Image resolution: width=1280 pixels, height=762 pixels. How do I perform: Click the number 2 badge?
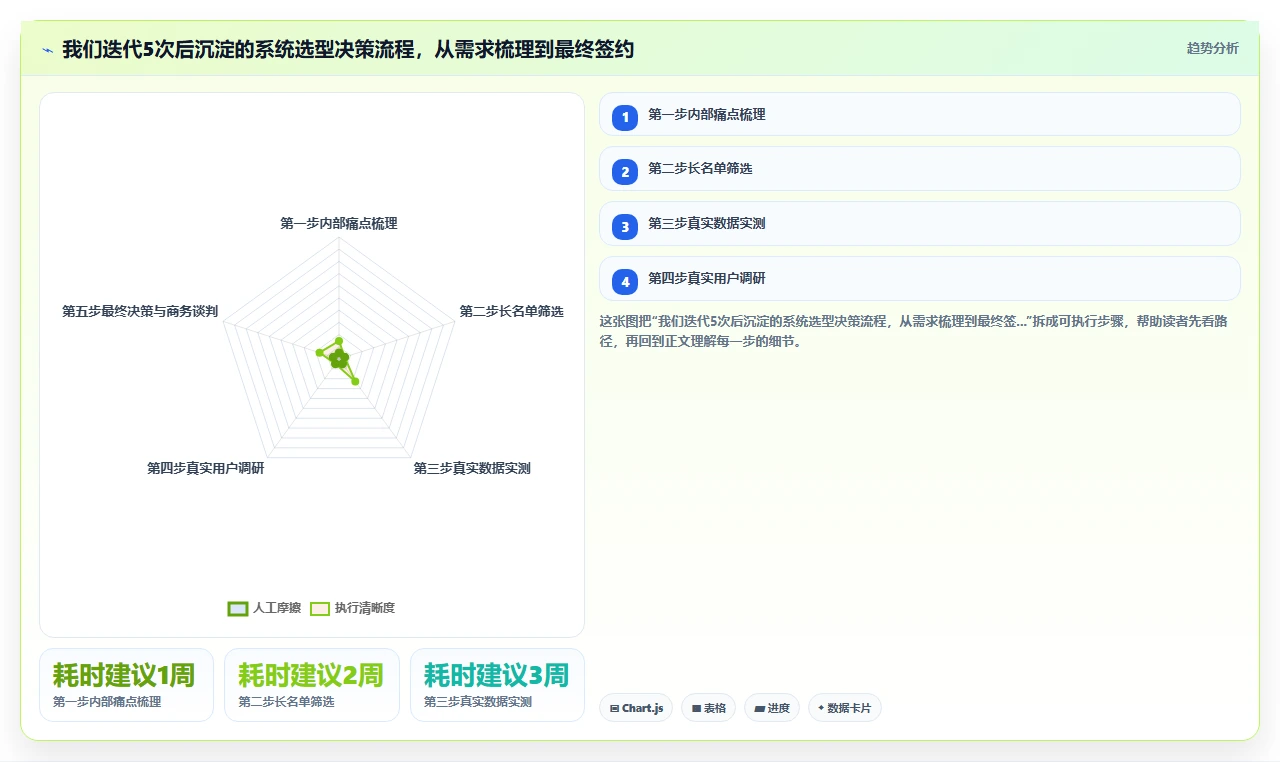(x=625, y=172)
